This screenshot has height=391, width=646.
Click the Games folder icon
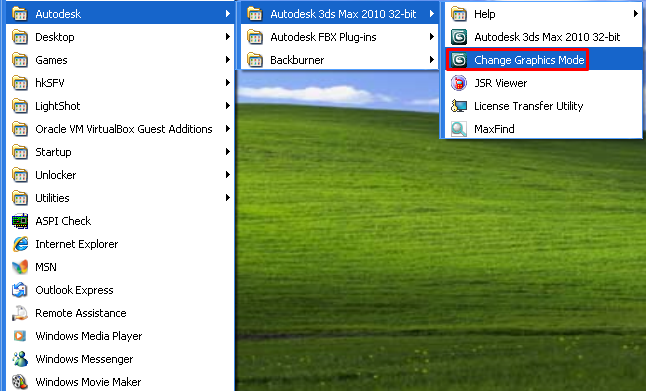20,60
